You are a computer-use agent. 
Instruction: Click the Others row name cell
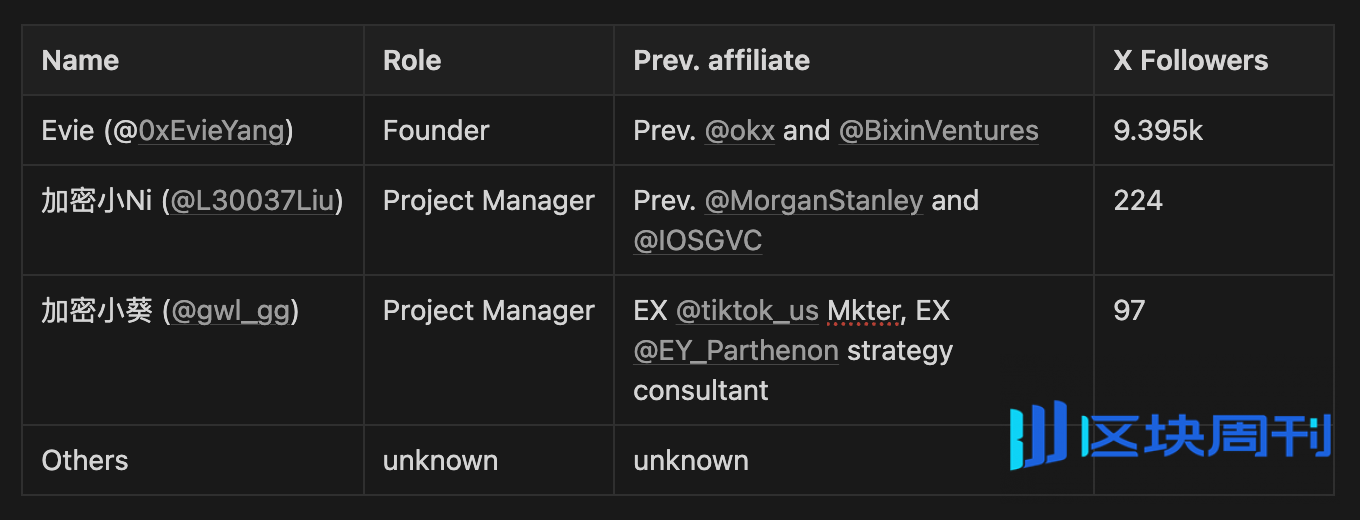click(x=193, y=460)
